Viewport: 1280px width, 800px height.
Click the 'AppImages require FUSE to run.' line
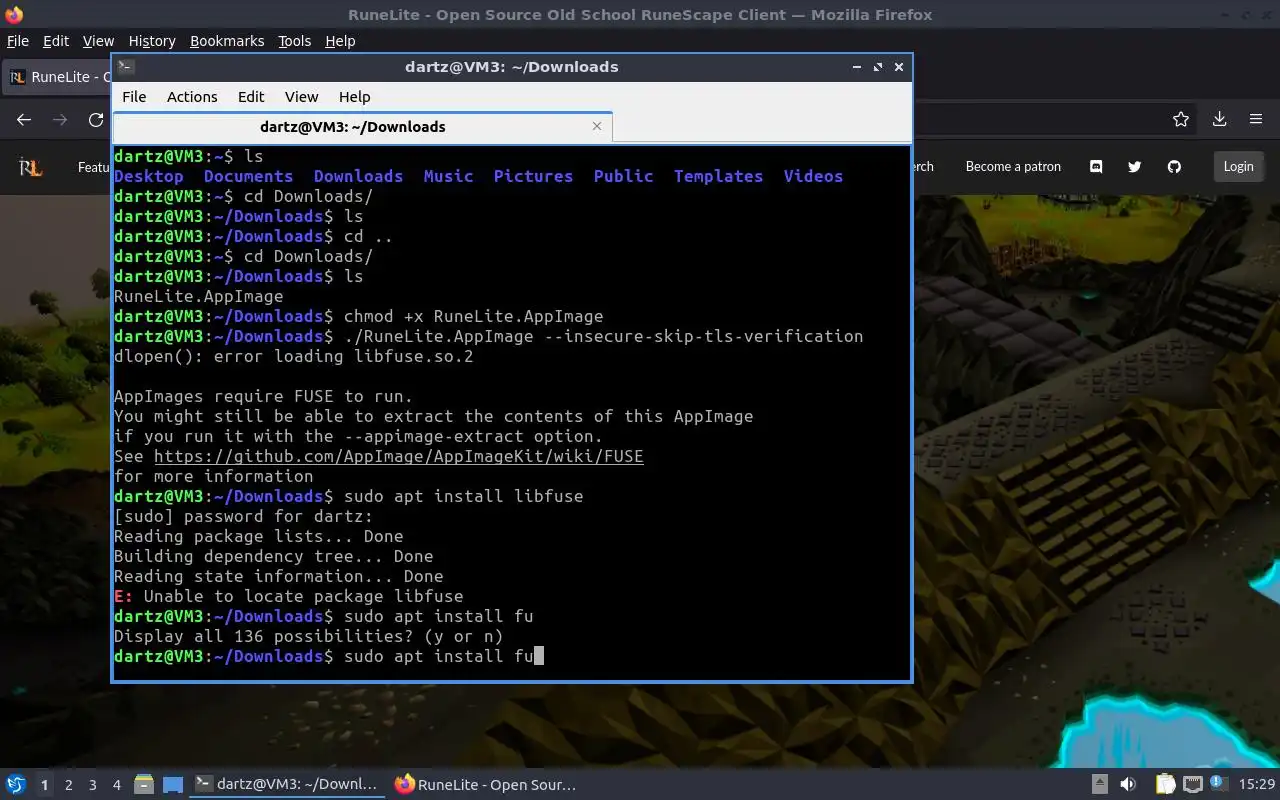pos(264,396)
